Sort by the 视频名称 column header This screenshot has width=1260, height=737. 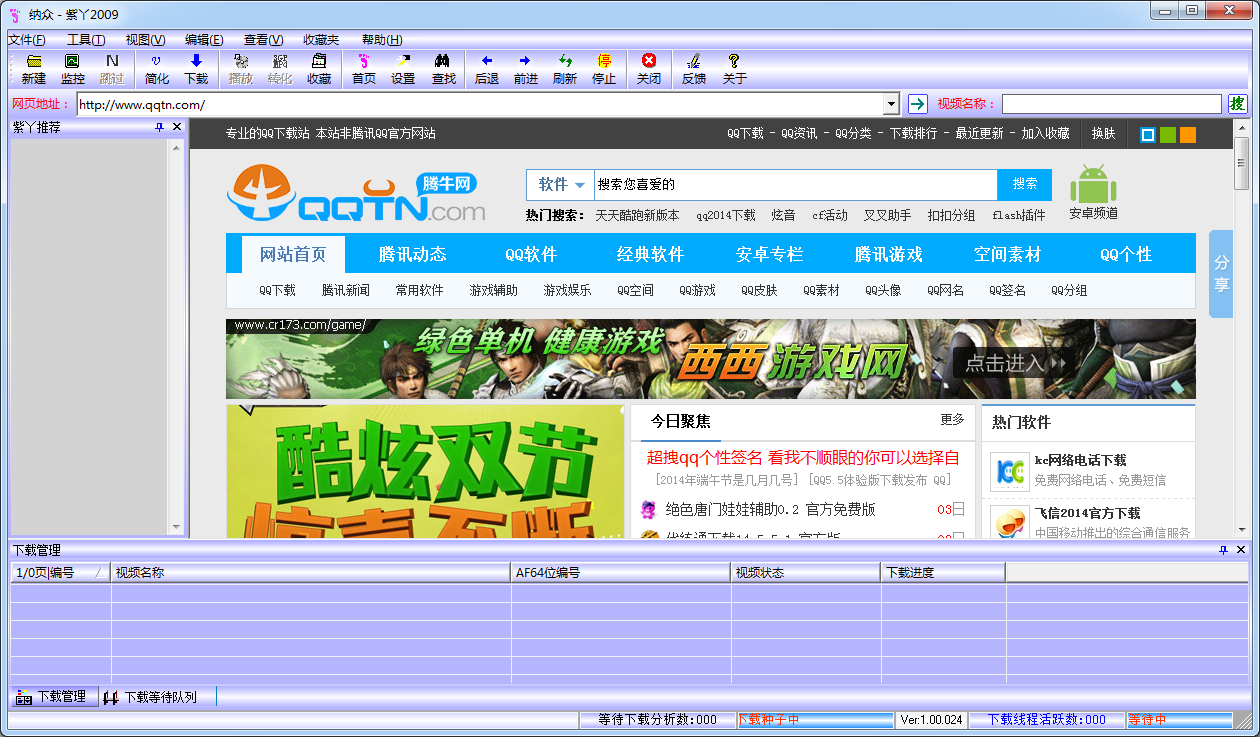311,573
